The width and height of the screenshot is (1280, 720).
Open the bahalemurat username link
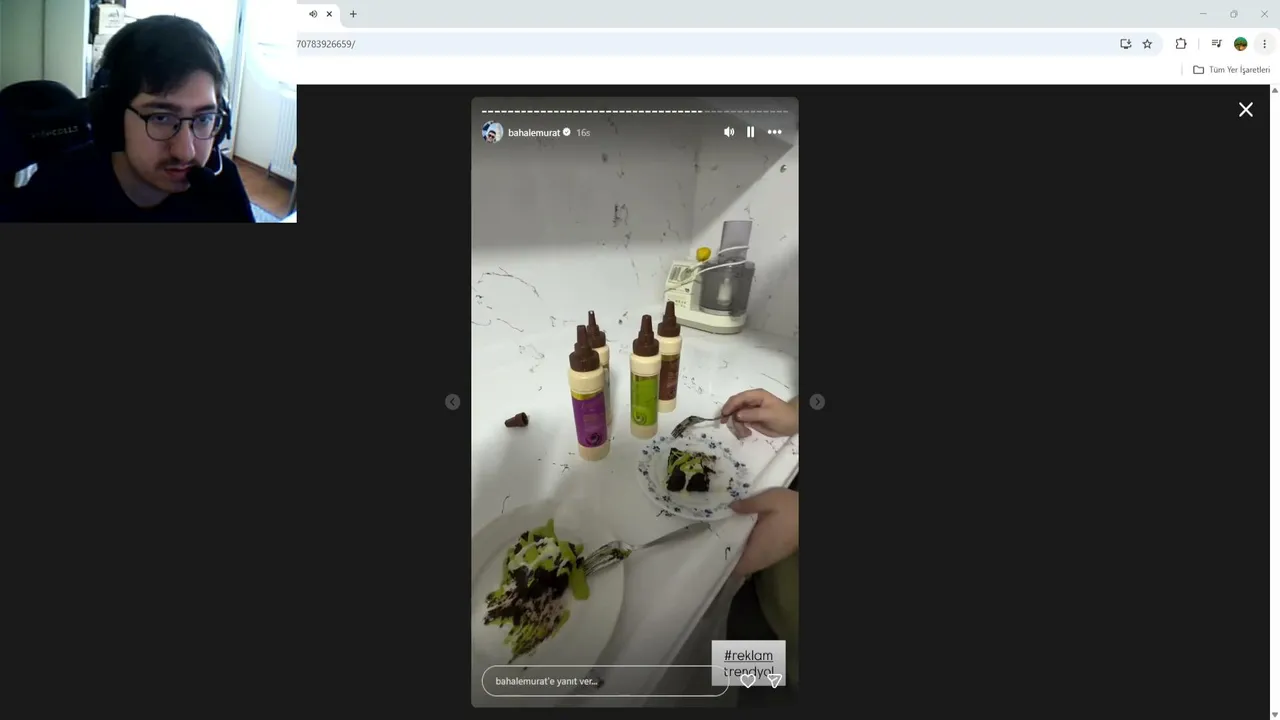(534, 132)
